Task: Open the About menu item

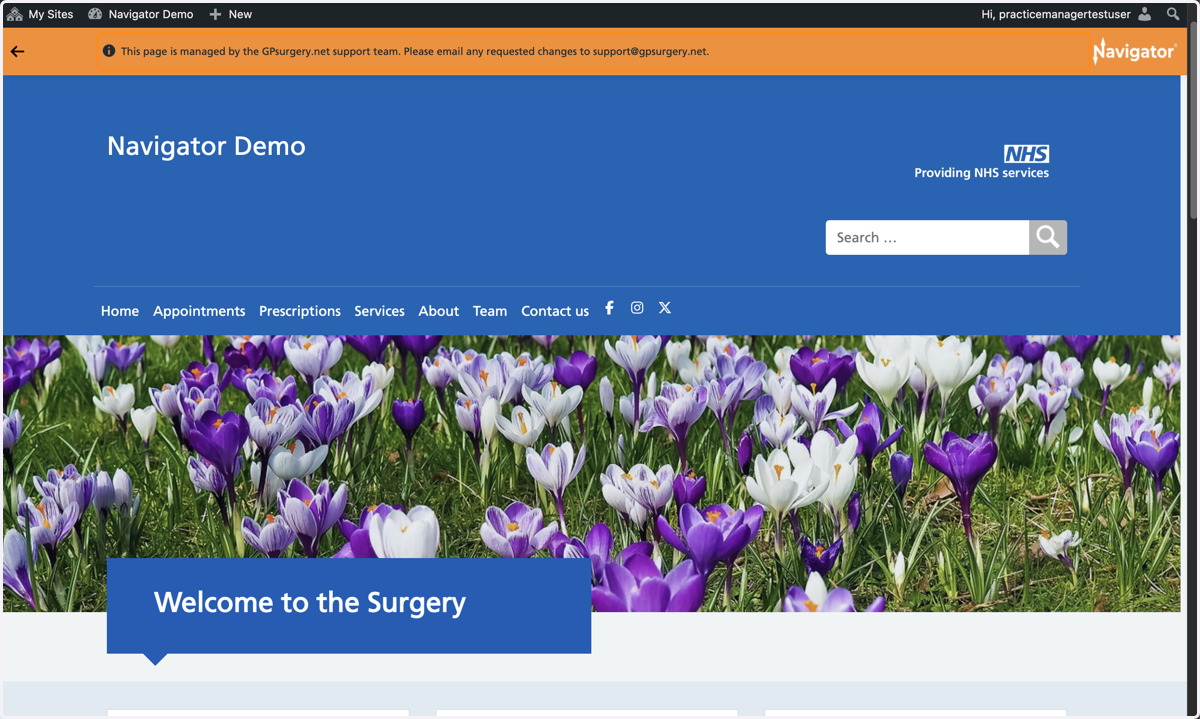Action: (438, 311)
